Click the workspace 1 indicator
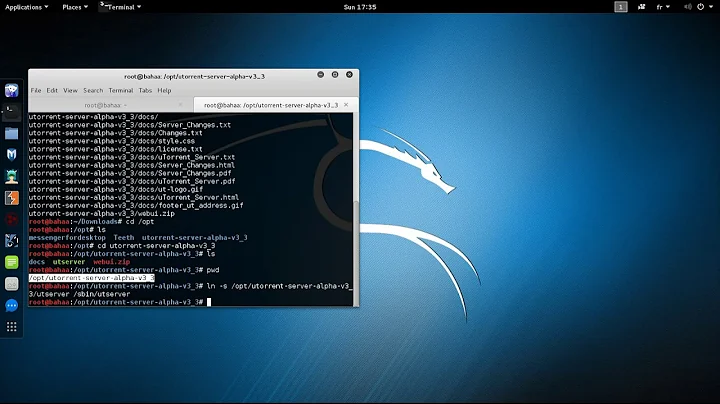This screenshot has height=404, width=720. [x=621, y=7]
